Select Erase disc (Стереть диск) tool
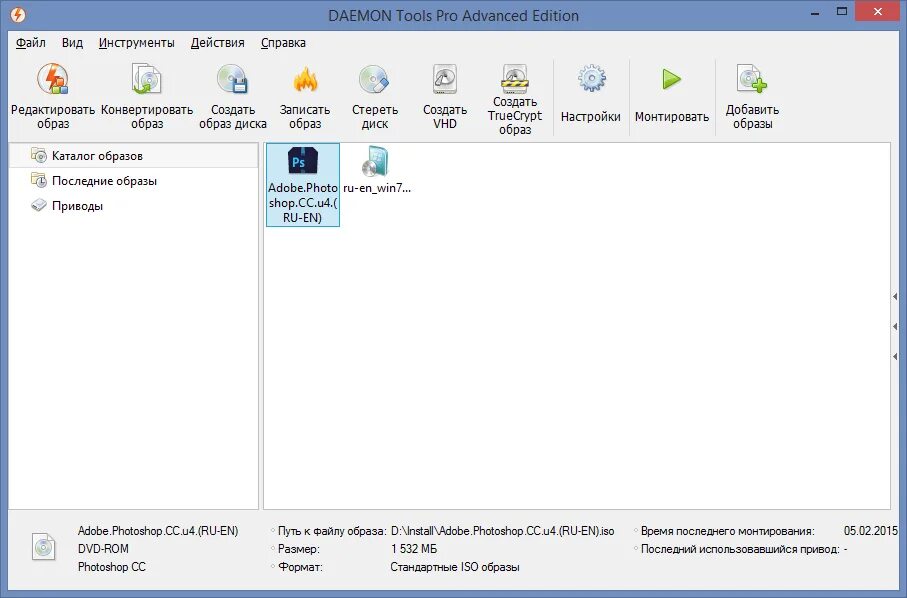Viewport: 907px width, 598px height. click(x=374, y=79)
